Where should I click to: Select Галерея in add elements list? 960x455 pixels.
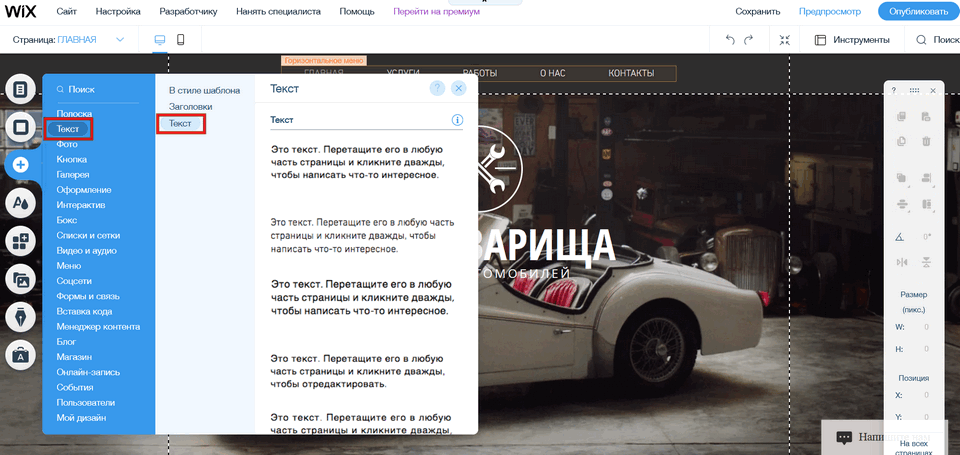72,175
